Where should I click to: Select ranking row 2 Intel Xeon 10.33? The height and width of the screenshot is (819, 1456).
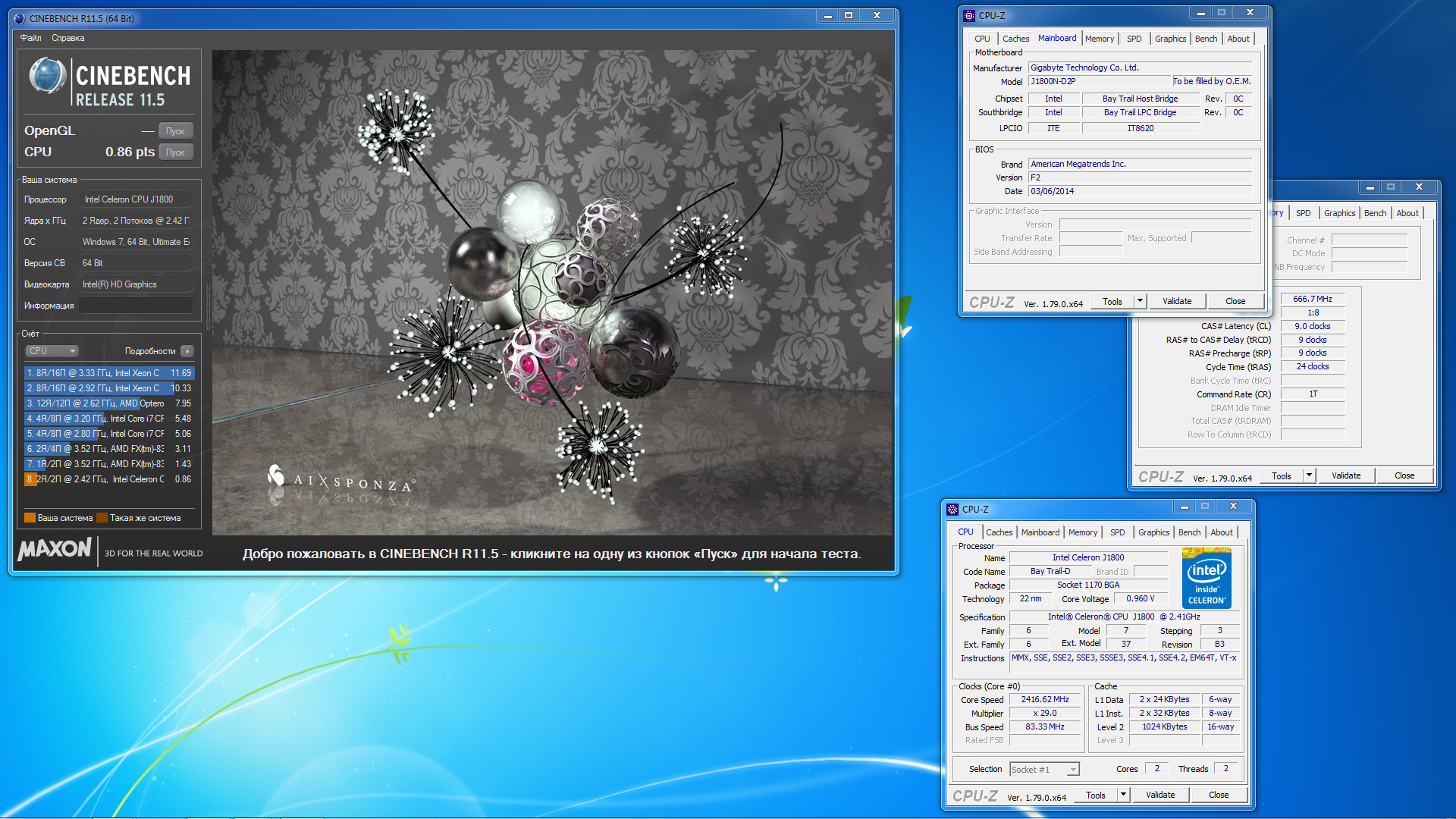click(x=109, y=388)
